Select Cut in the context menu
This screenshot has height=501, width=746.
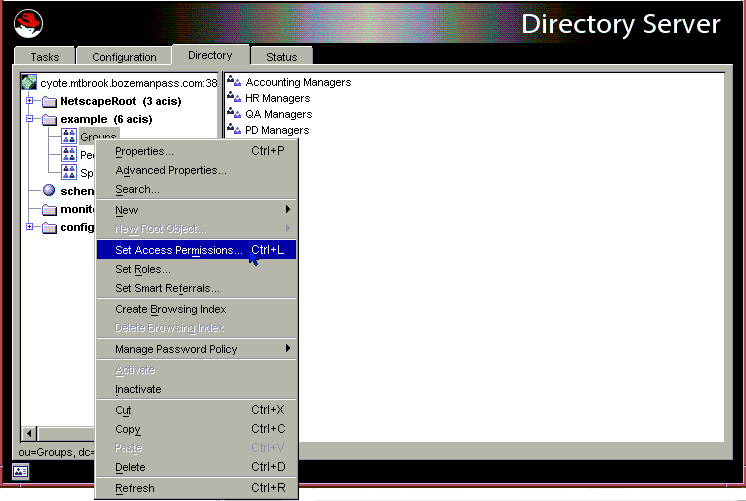click(x=196, y=410)
